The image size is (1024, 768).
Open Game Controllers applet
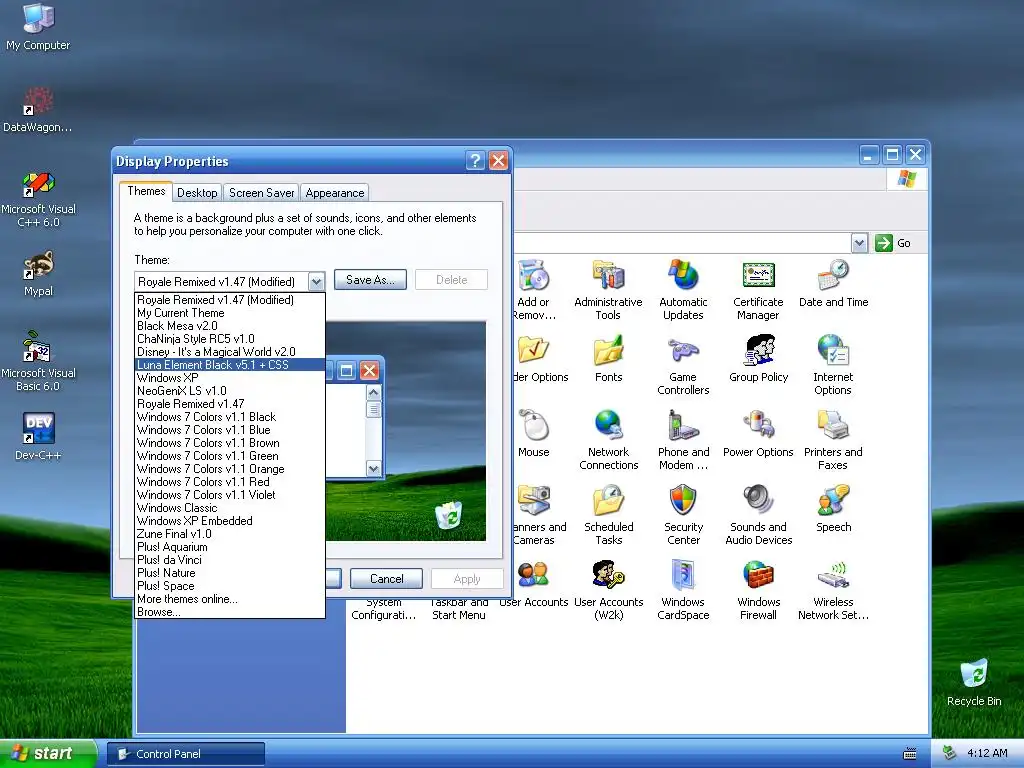tap(683, 365)
